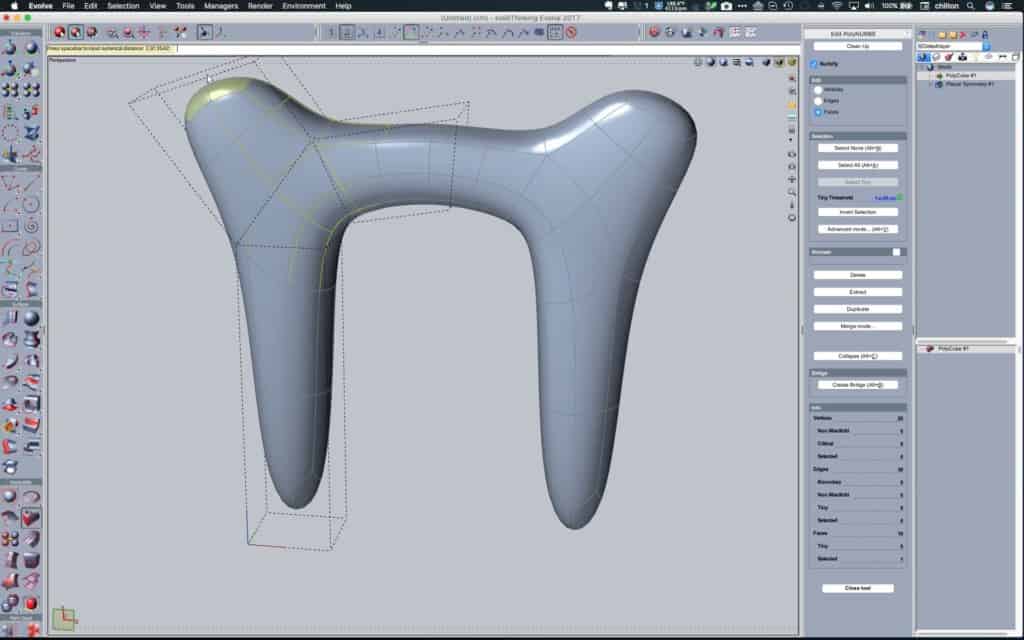Select the arrow selection tool in top toolbar

204,32
